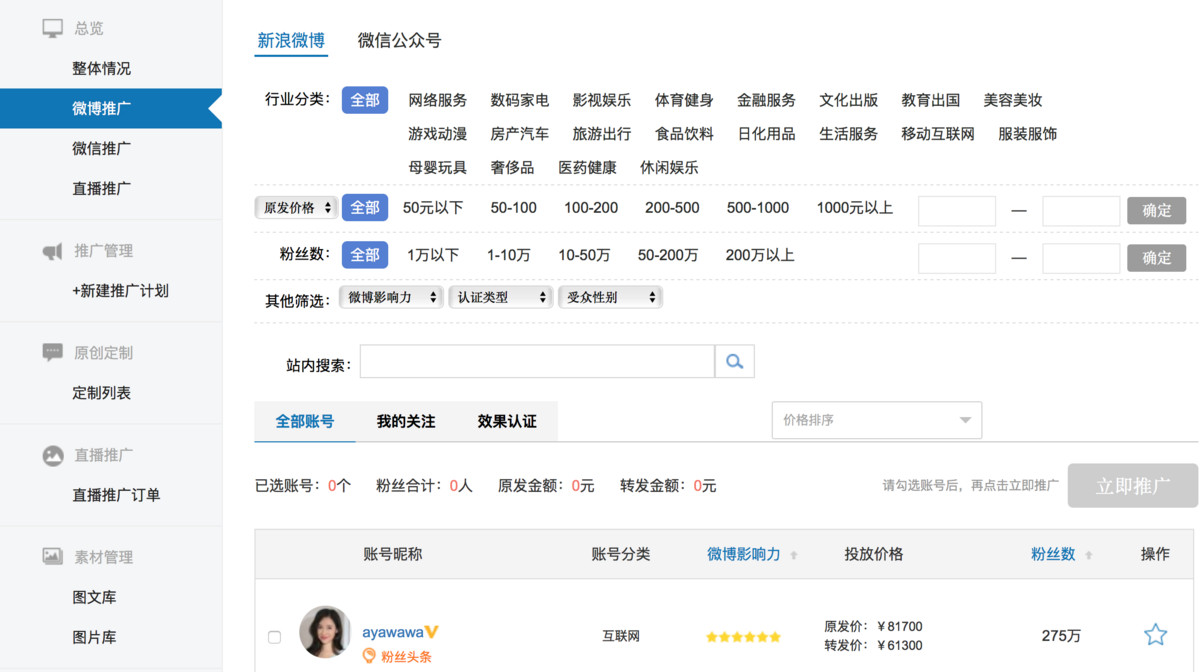Click 确定 button in the price range row
The height and width of the screenshot is (672, 1200).
(x=1156, y=211)
